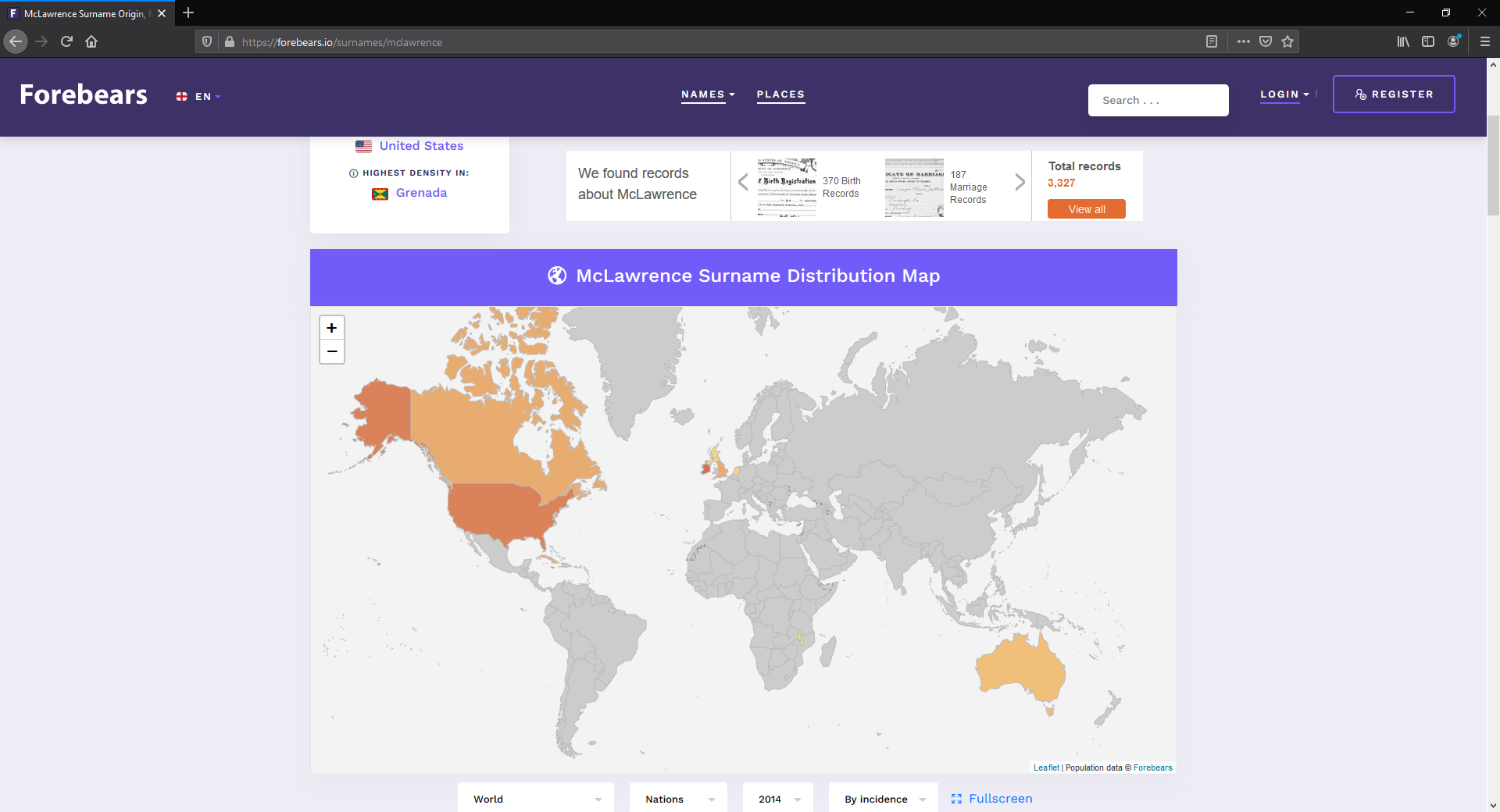
Task: Open the browser hamburger menu
Action: click(x=1485, y=41)
